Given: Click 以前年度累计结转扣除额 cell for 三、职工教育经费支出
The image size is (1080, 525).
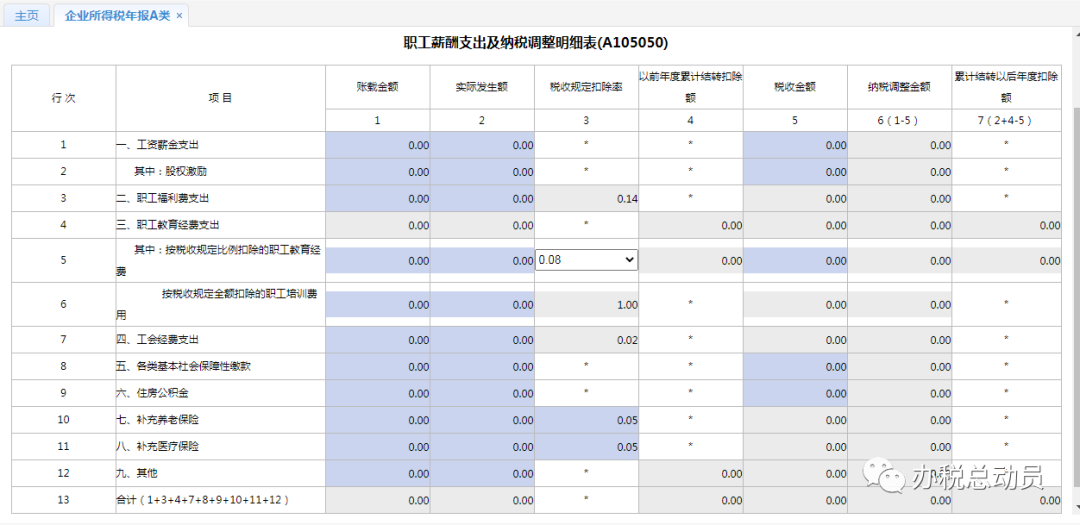Looking at the screenshot, I should [691, 225].
